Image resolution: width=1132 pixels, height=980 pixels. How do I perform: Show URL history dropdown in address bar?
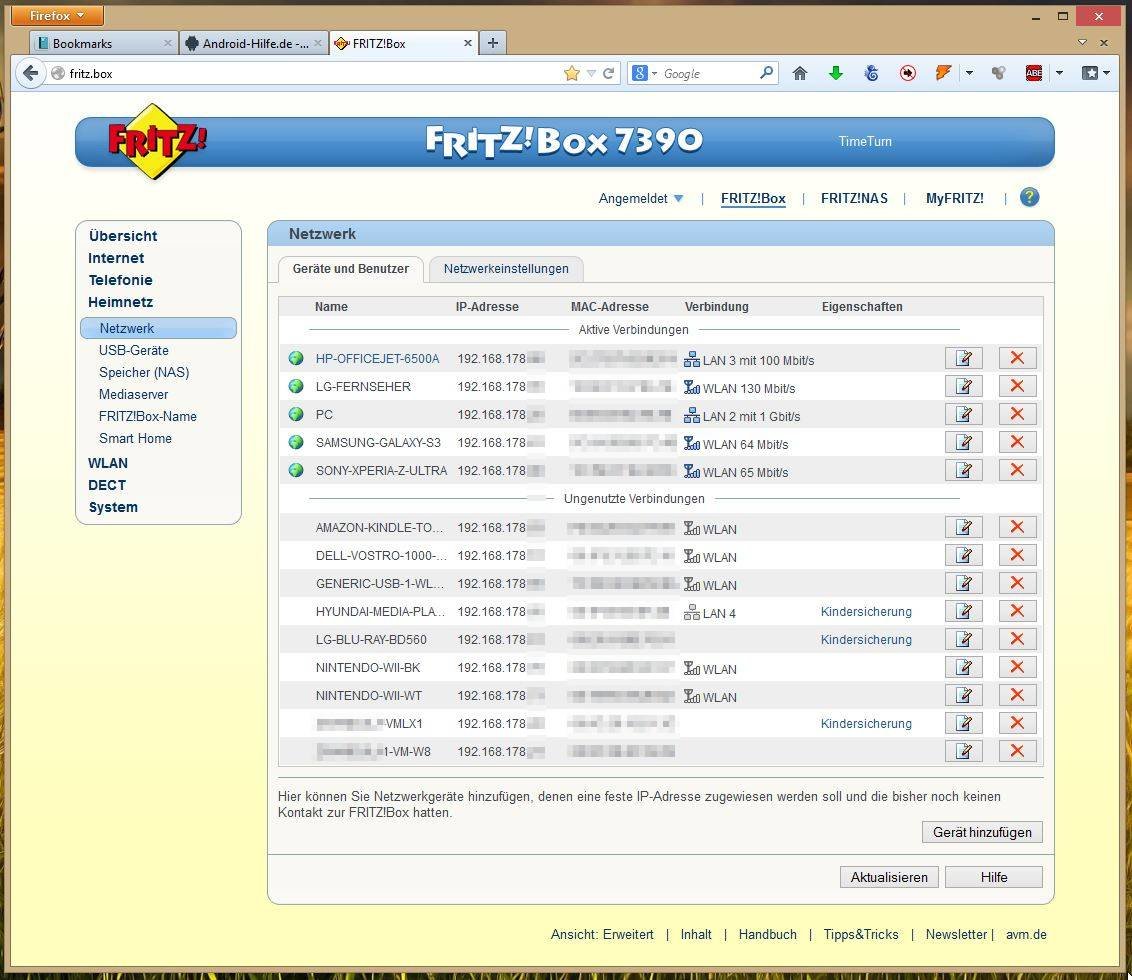tap(591, 73)
